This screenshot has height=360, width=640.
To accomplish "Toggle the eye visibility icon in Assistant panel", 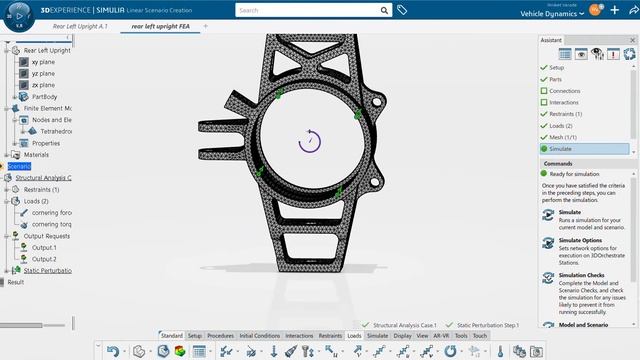I will [581, 54].
